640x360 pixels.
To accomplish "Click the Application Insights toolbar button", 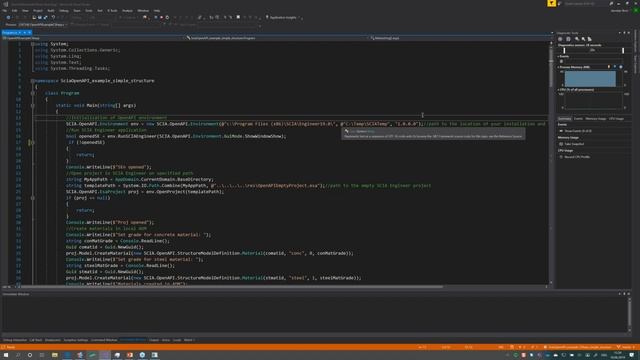I will 282,18.
